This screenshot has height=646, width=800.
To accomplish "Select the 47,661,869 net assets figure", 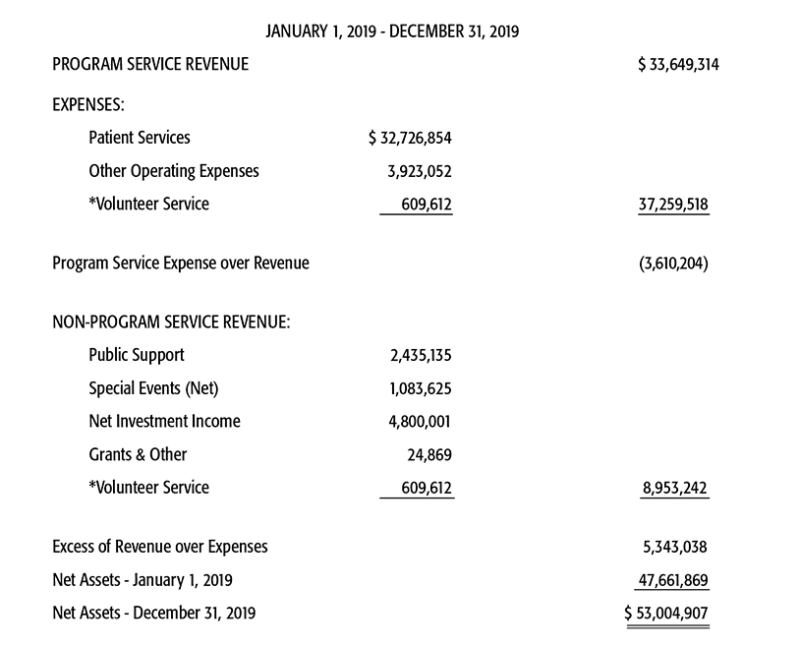I will point(673,581).
